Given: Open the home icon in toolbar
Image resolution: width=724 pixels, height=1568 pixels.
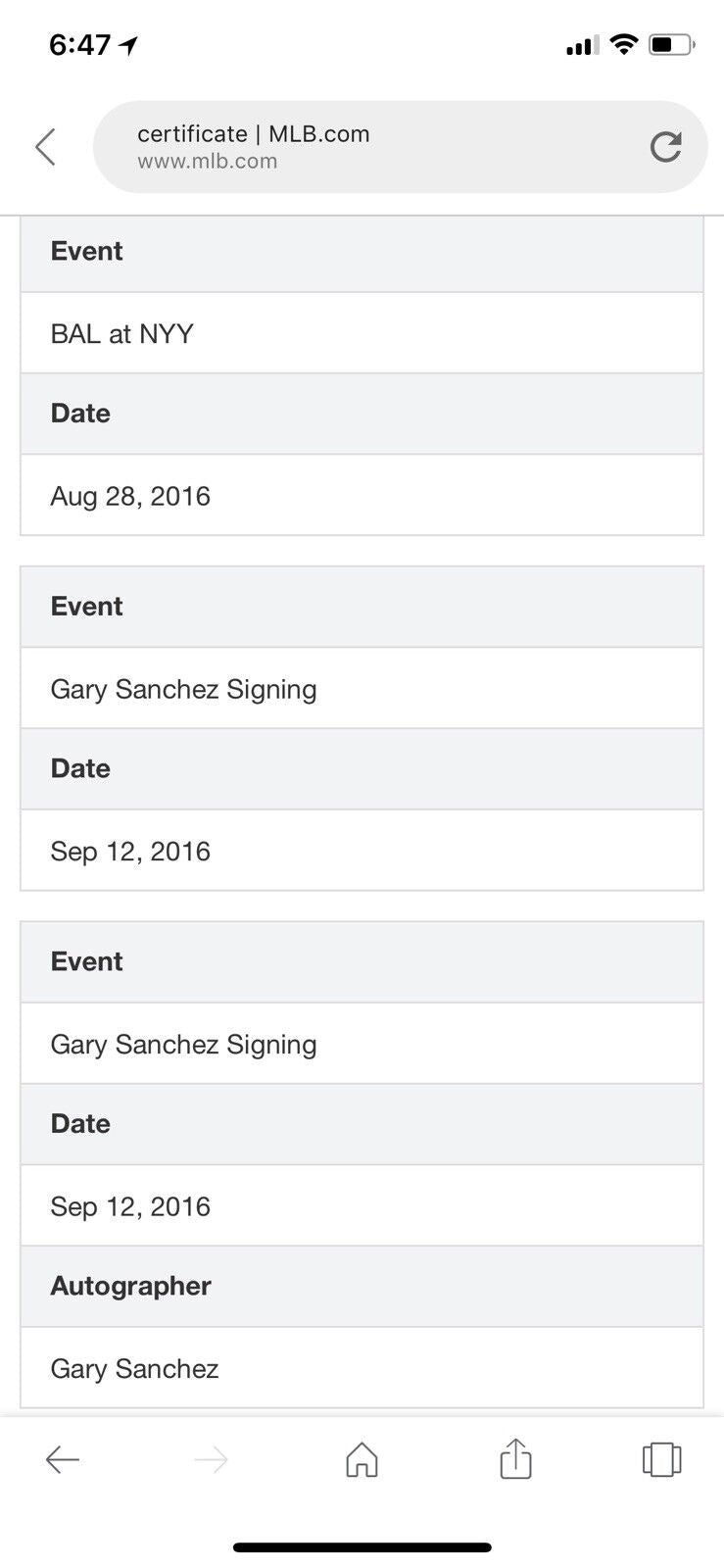Looking at the screenshot, I should pos(362,1459).
